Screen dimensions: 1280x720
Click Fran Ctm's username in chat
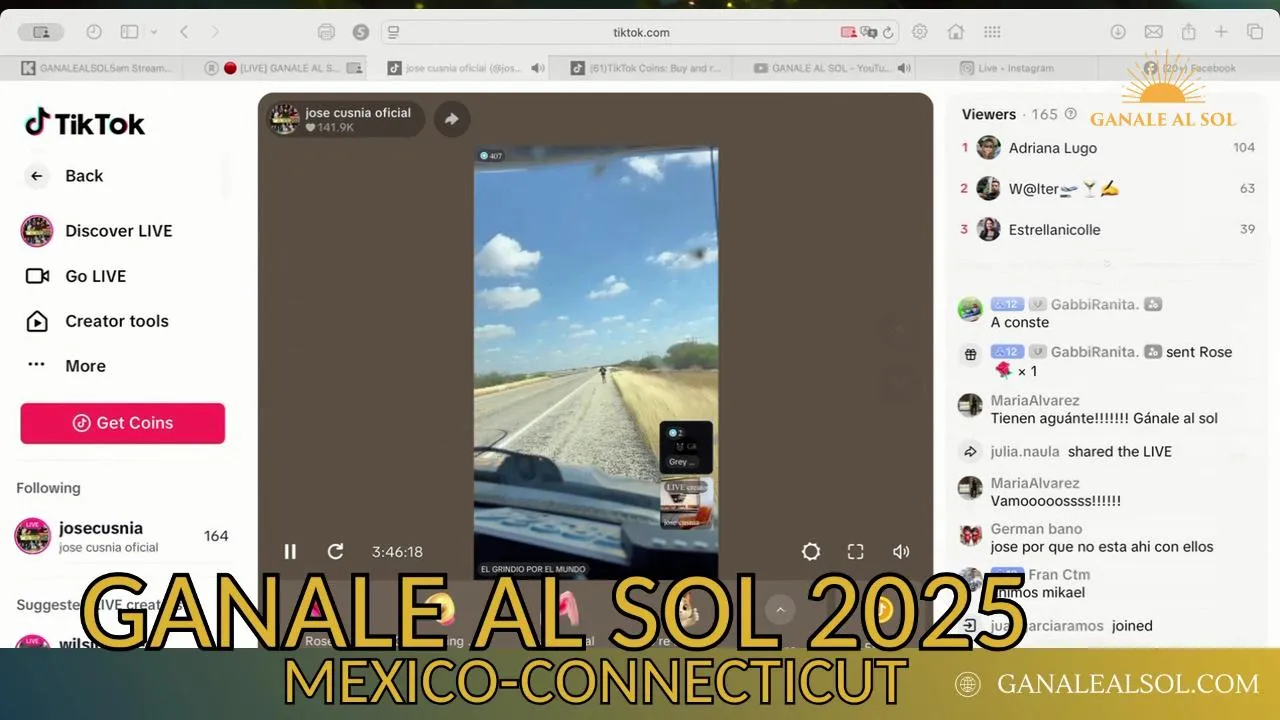(1059, 574)
